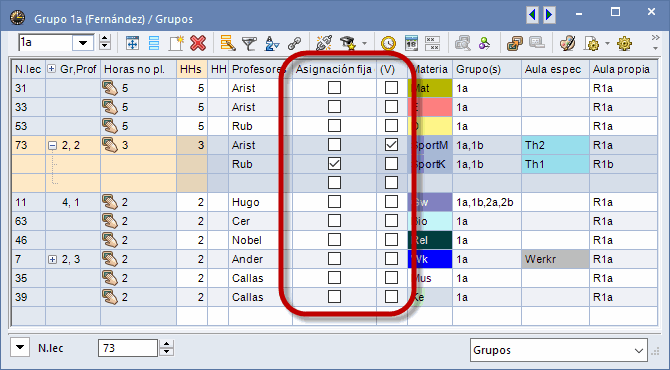Image resolution: width=670 pixels, height=370 pixels.
Task: Open dropdown arrow beside graduation cap icon
Action: pos(364,43)
